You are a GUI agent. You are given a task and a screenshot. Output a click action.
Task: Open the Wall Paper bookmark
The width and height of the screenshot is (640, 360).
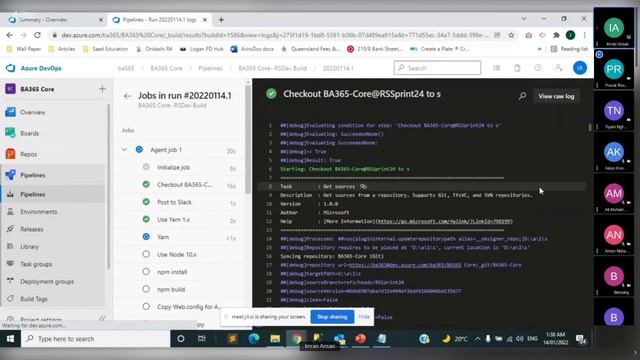pos(24,49)
